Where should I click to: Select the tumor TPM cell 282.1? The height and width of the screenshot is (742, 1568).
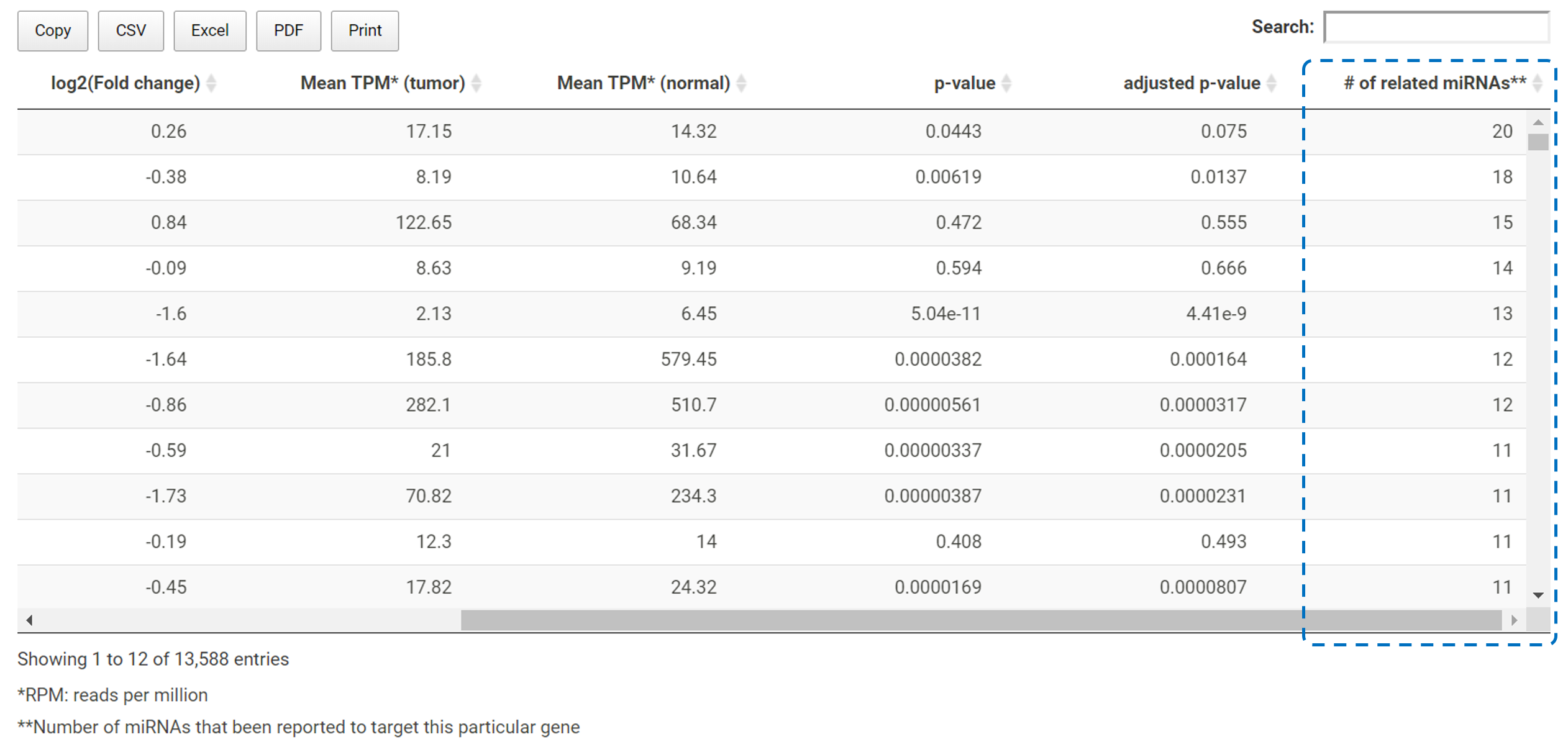click(x=429, y=405)
